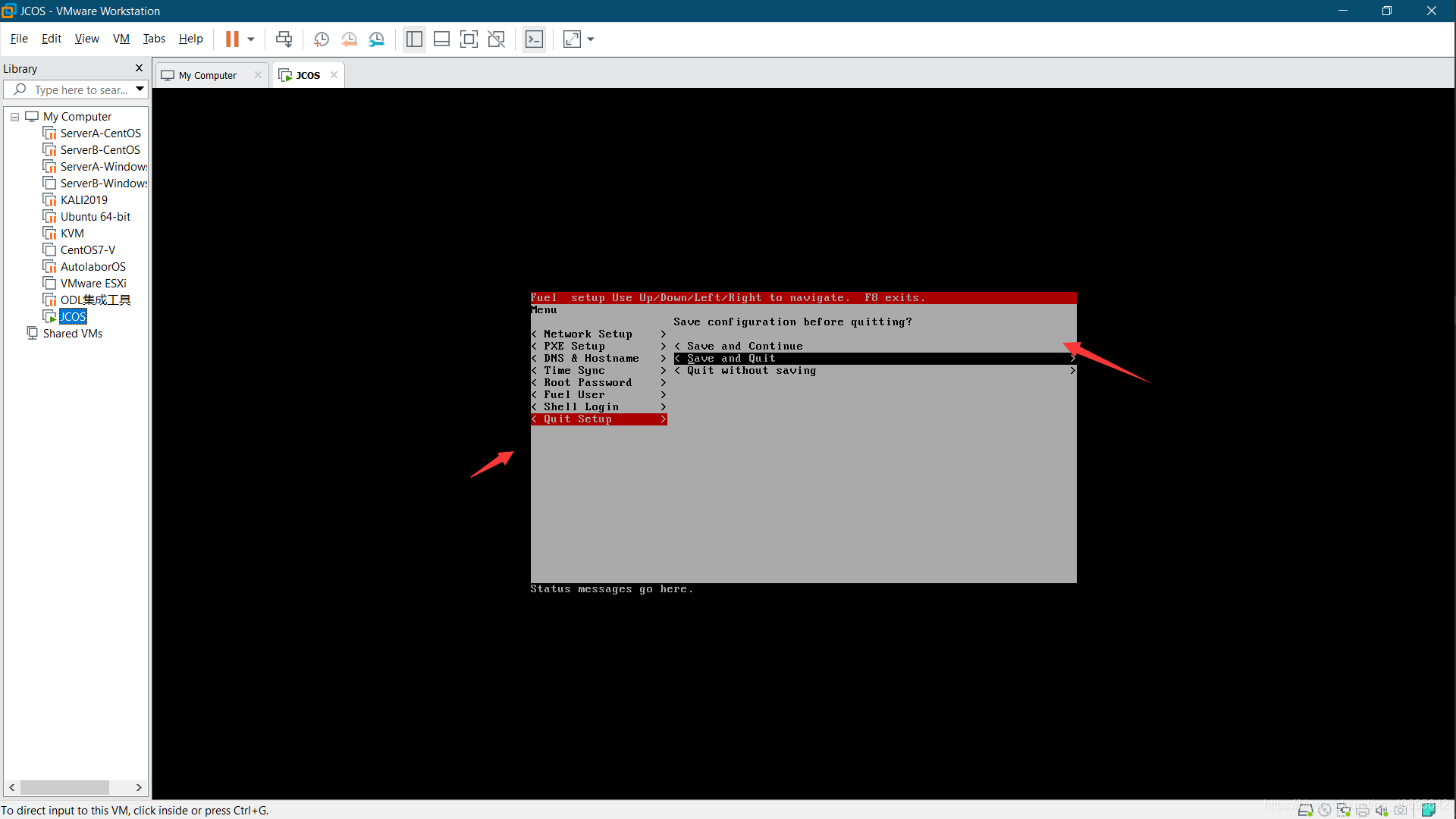This screenshot has height=819, width=1456.
Task: Open Time Sync in the Fuel menu
Action: click(599, 371)
